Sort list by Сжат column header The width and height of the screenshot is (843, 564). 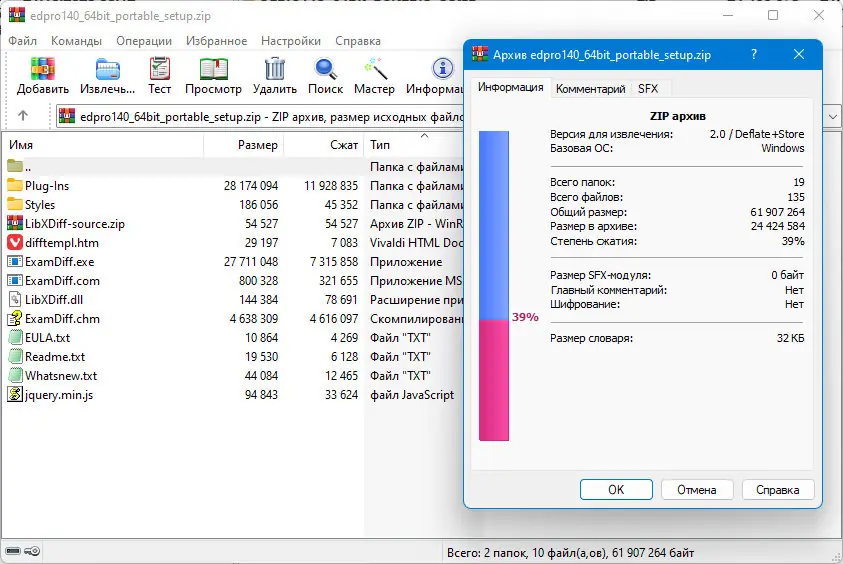click(x=324, y=145)
